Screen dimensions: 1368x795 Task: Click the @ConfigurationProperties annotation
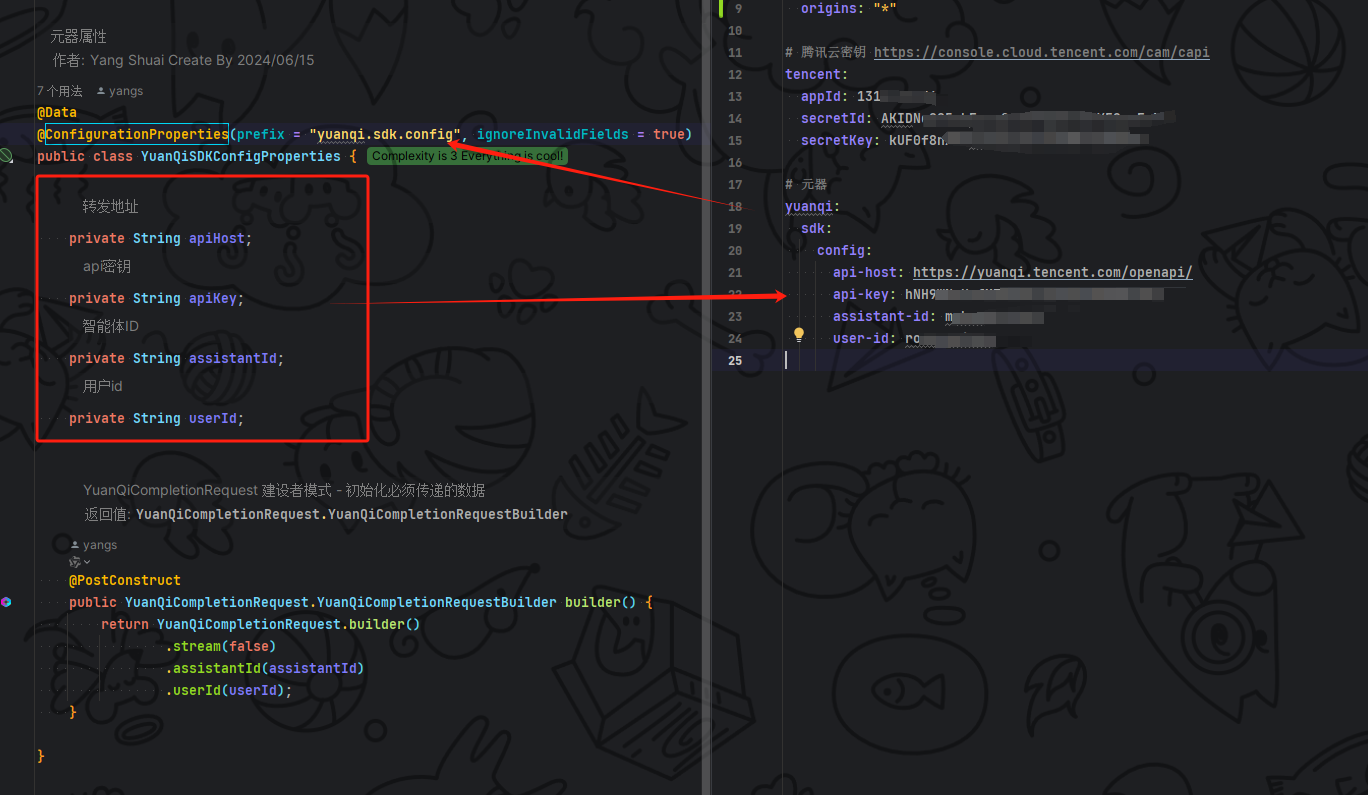133,134
